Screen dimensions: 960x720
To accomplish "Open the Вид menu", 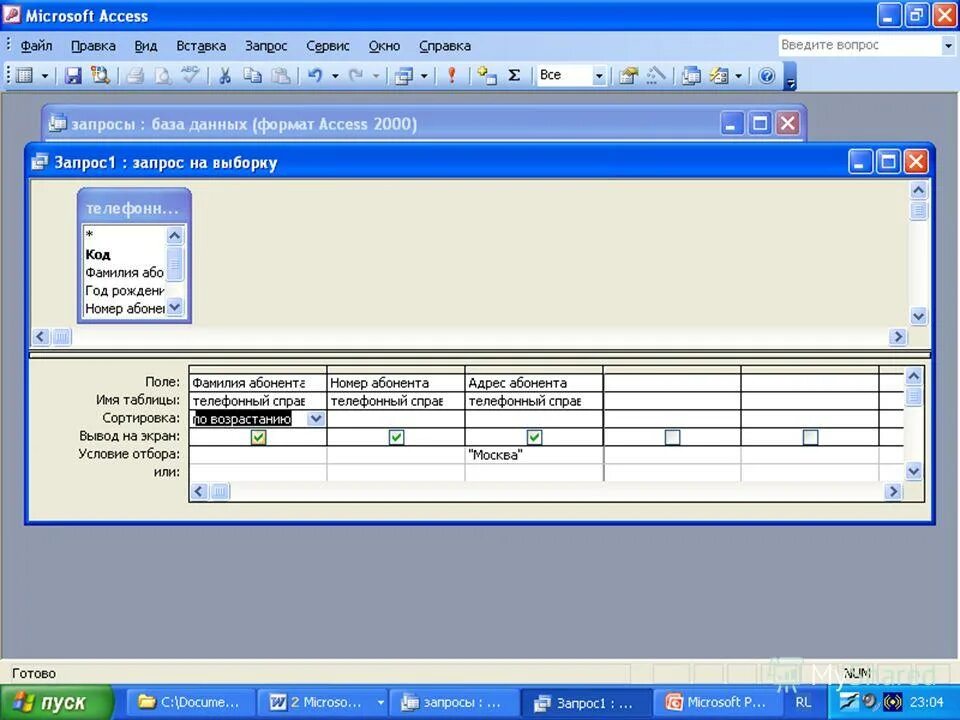I will pos(146,46).
